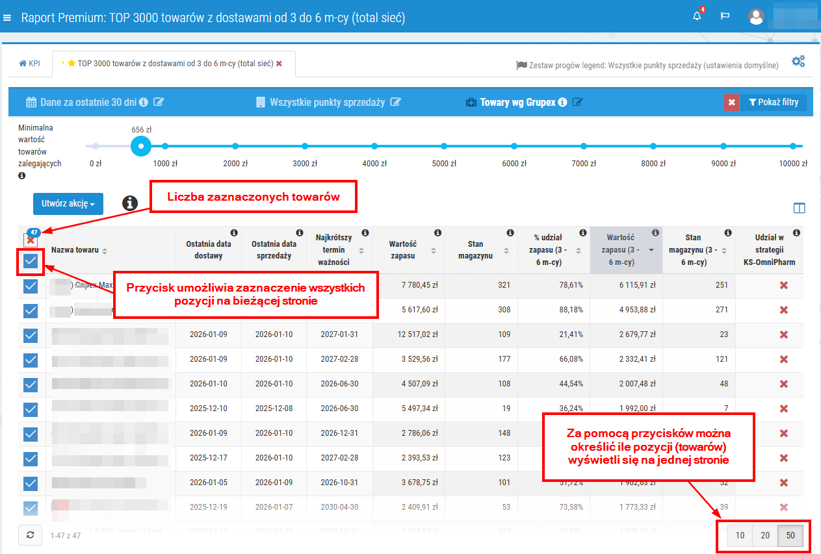Close the TOP 3000 towarów tab
This screenshot has height=554, width=821.
279,63
